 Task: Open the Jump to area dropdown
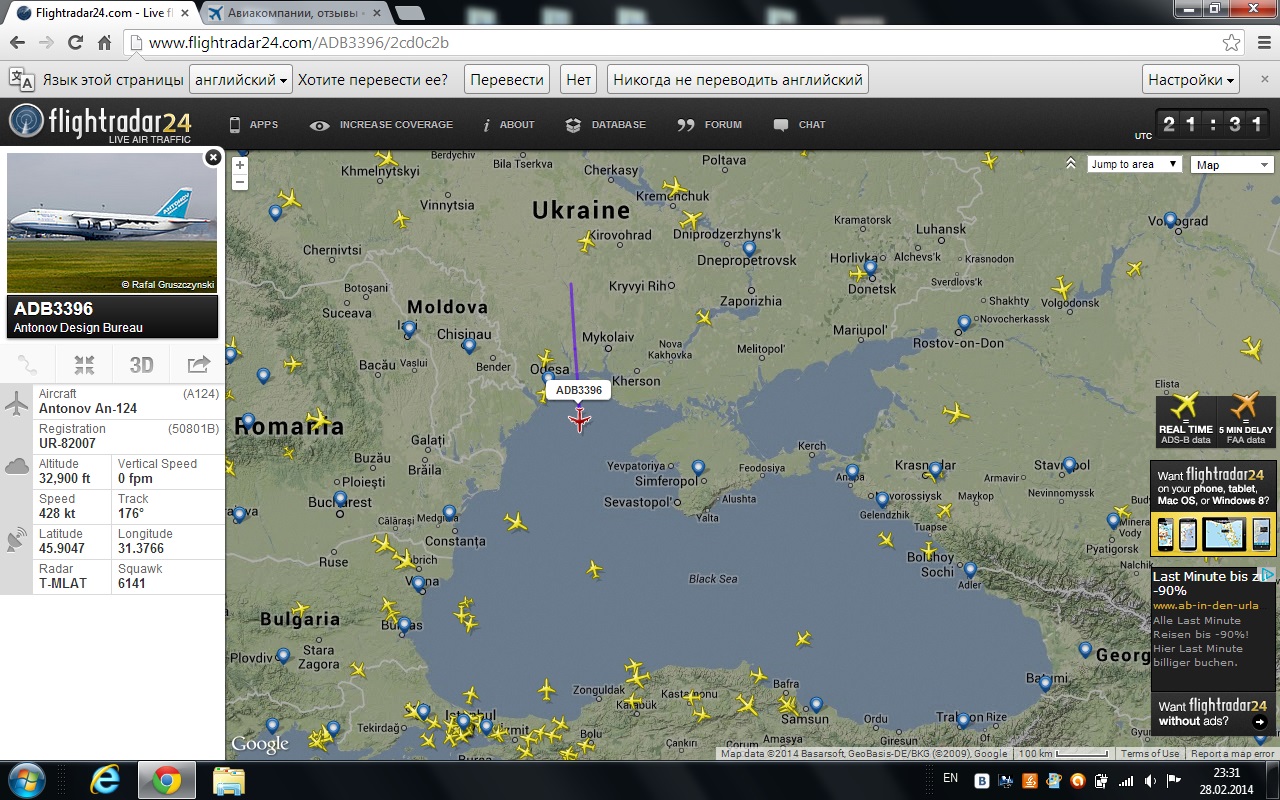[x=1134, y=164]
